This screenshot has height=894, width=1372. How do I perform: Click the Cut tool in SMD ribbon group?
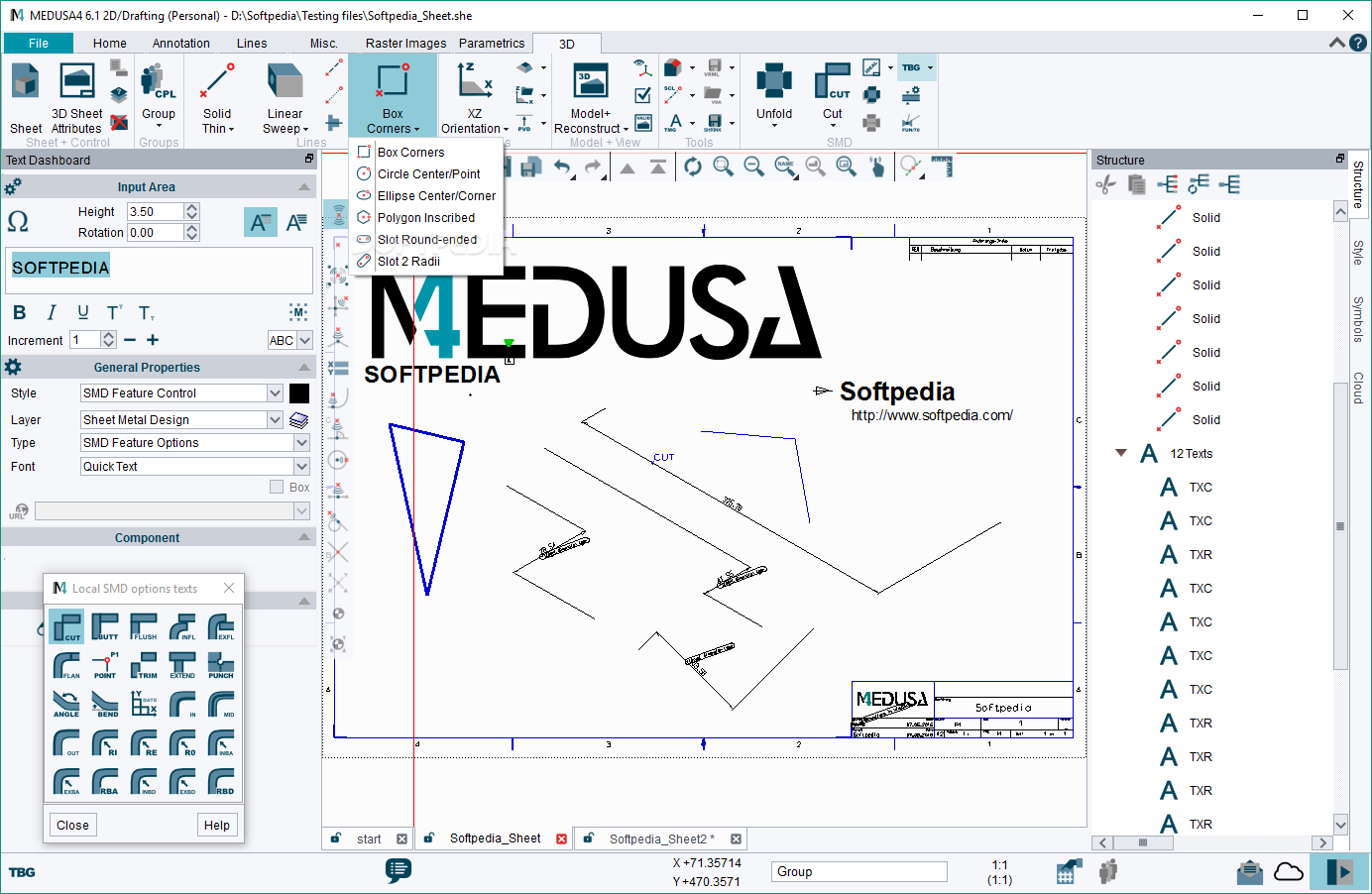[x=833, y=95]
